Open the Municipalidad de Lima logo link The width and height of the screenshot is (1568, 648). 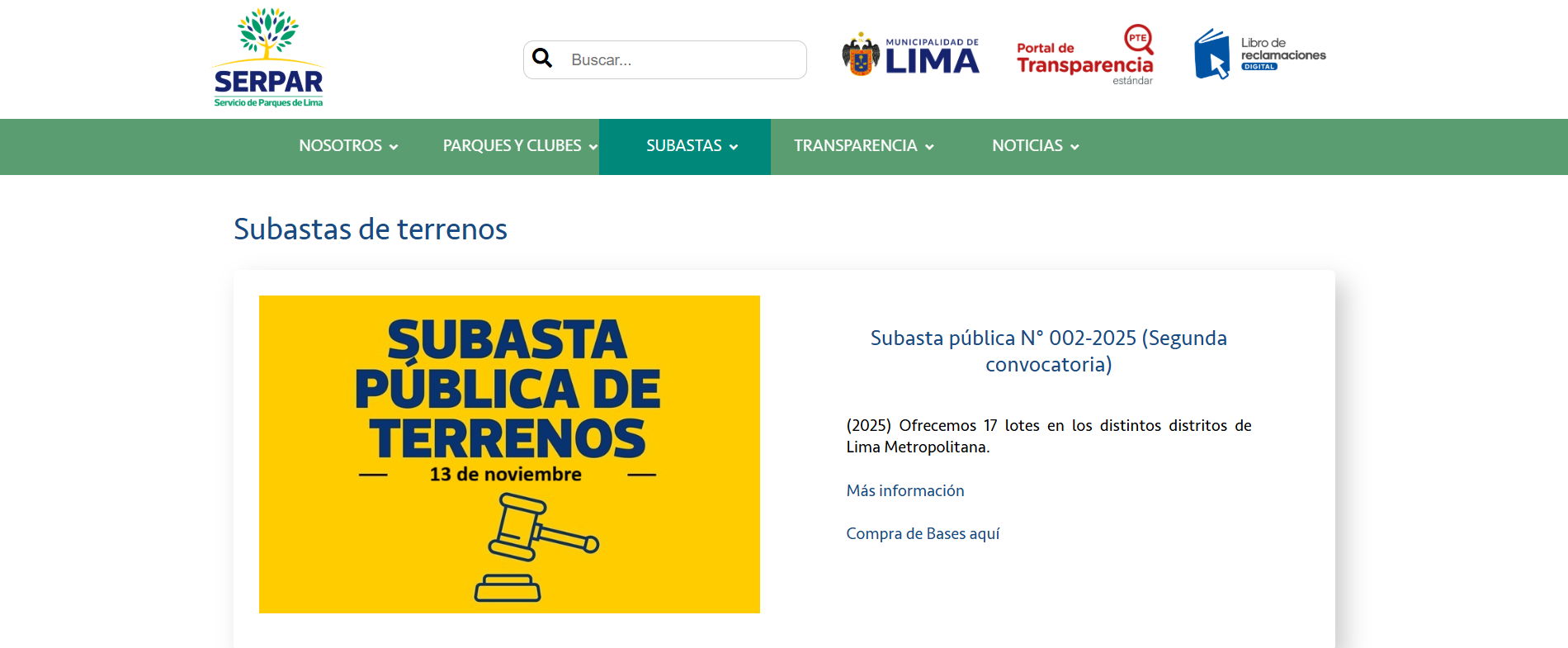[x=910, y=55]
